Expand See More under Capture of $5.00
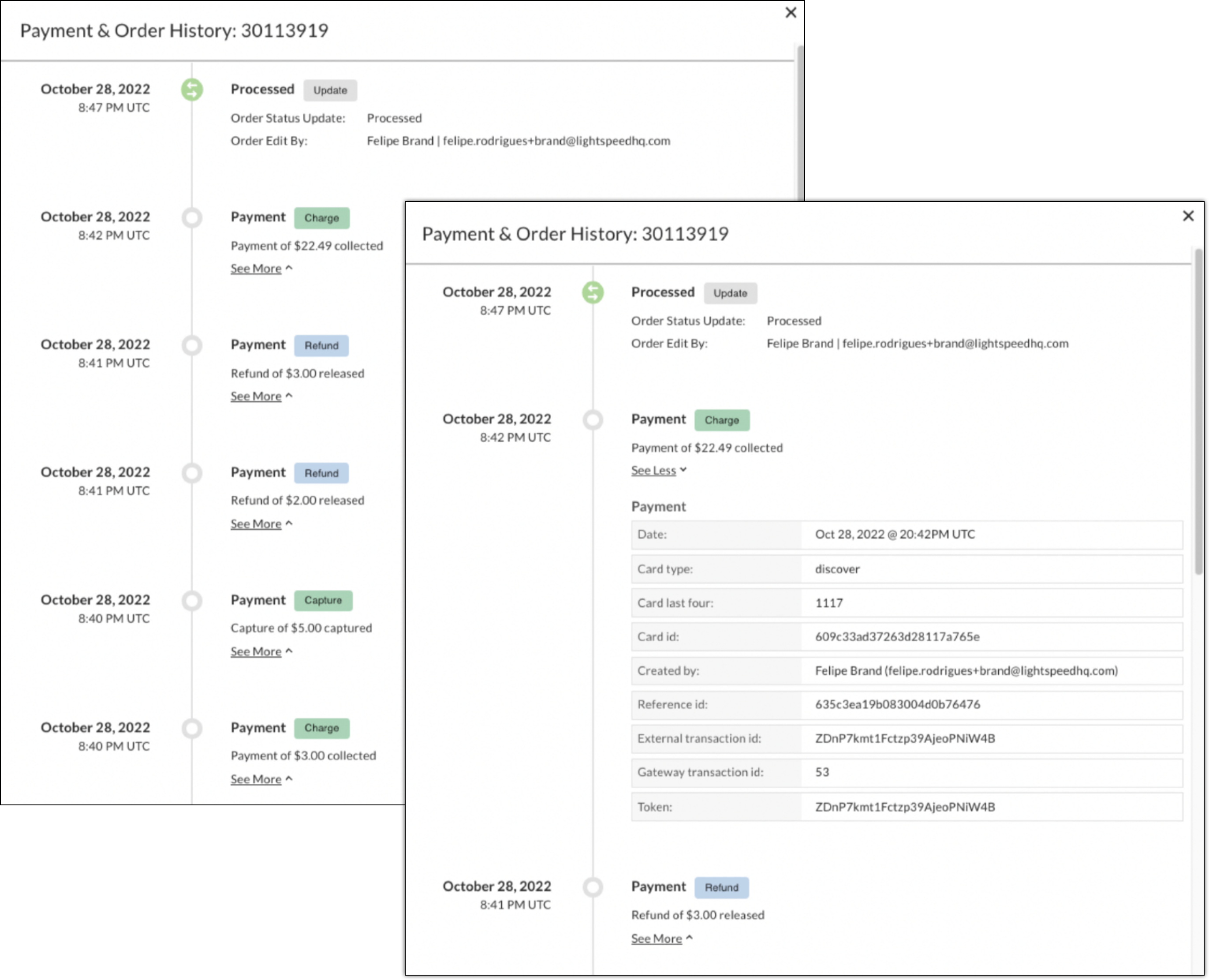Image resolution: width=1209 pixels, height=980 pixels. point(256,651)
